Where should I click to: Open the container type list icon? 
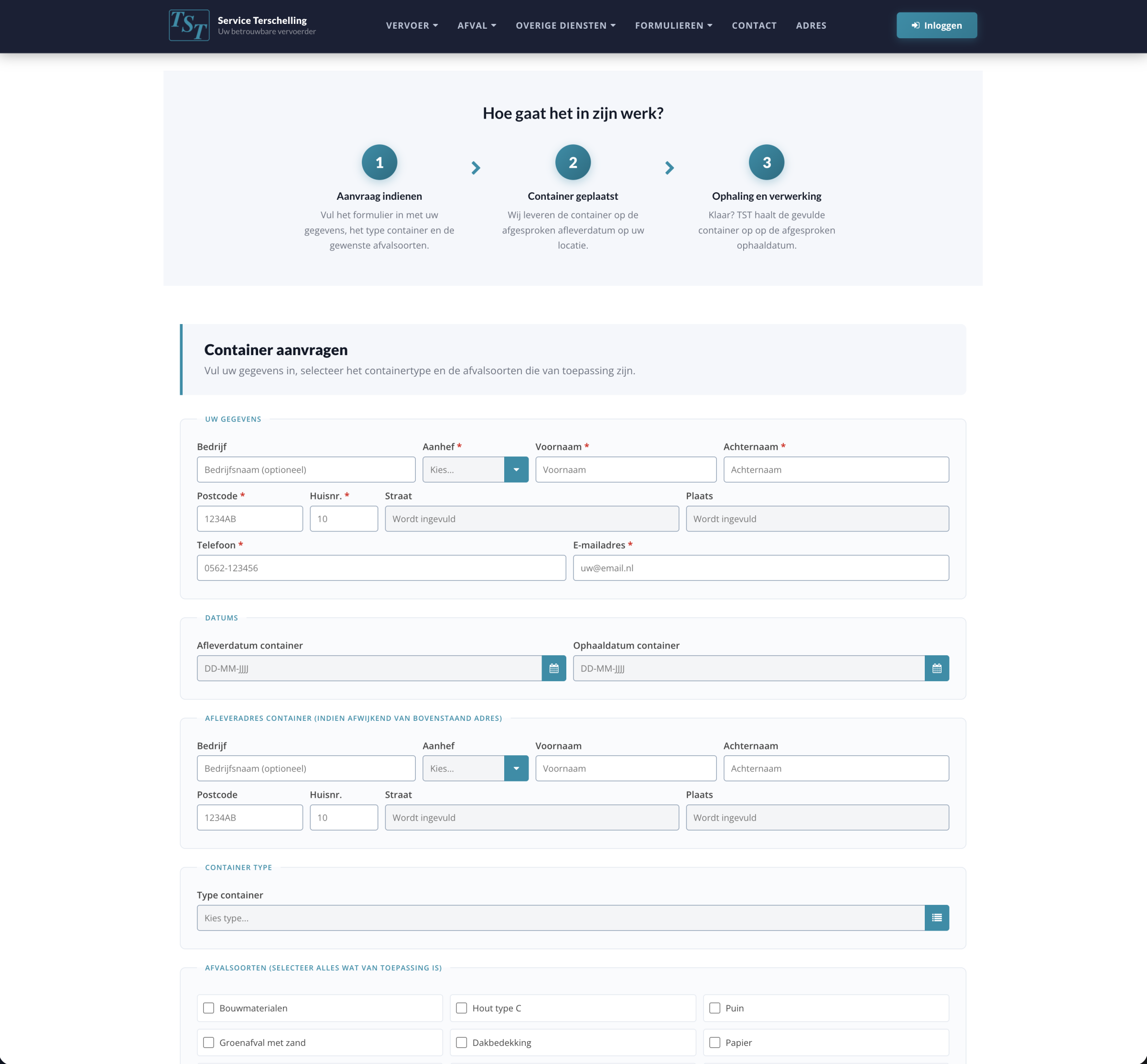(x=936, y=918)
